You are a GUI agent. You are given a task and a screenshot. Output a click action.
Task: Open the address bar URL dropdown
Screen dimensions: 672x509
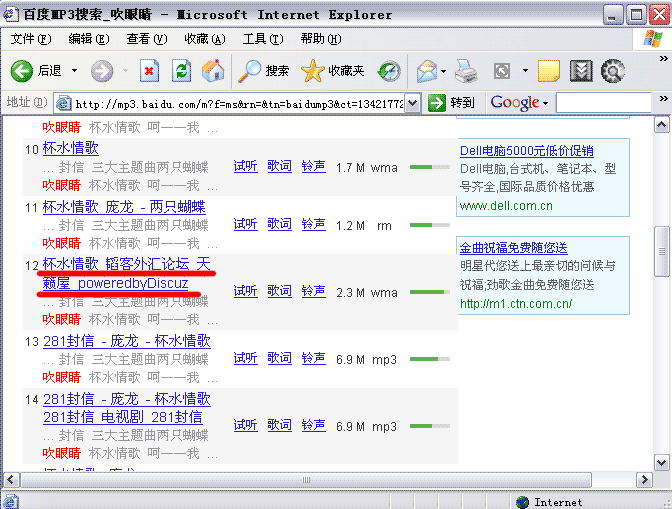(x=412, y=103)
